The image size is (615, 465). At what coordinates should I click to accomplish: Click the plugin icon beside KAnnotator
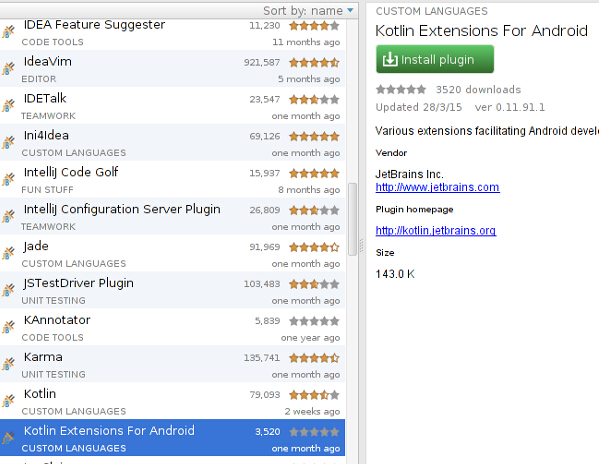pyautogui.click(x=8, y=327)
